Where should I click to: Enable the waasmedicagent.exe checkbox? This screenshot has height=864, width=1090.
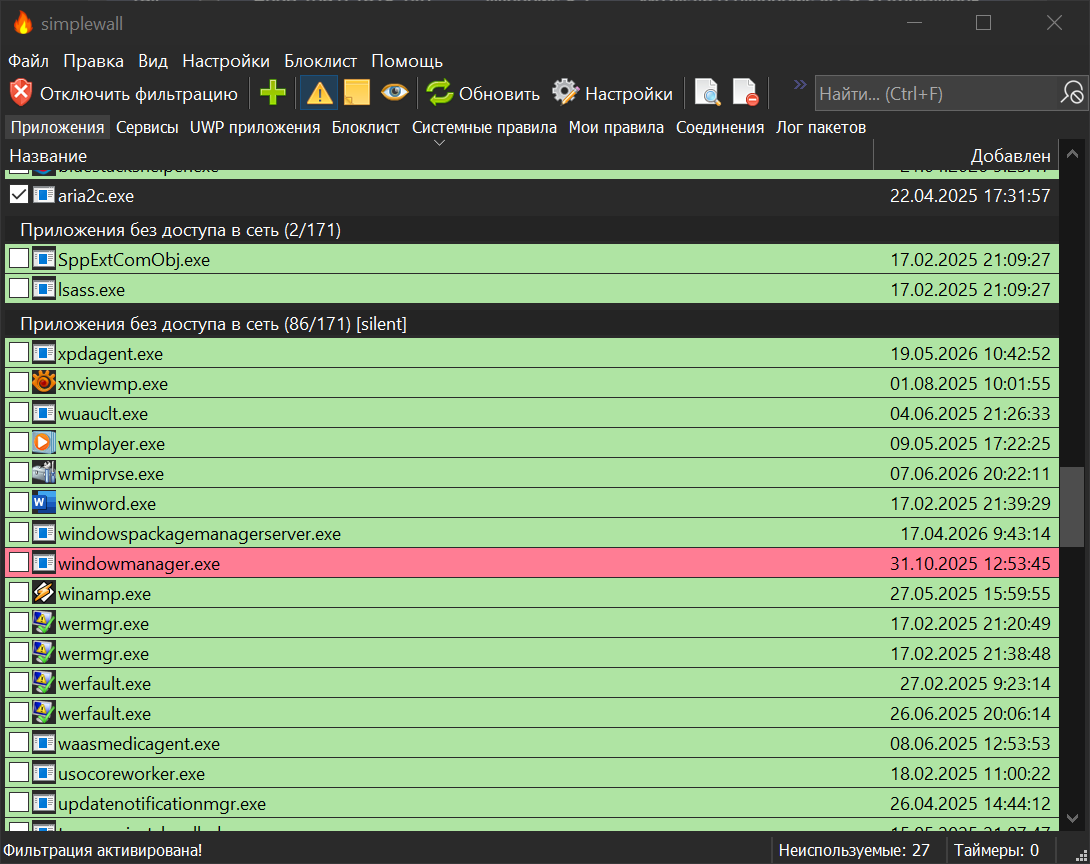coord(19,743)
